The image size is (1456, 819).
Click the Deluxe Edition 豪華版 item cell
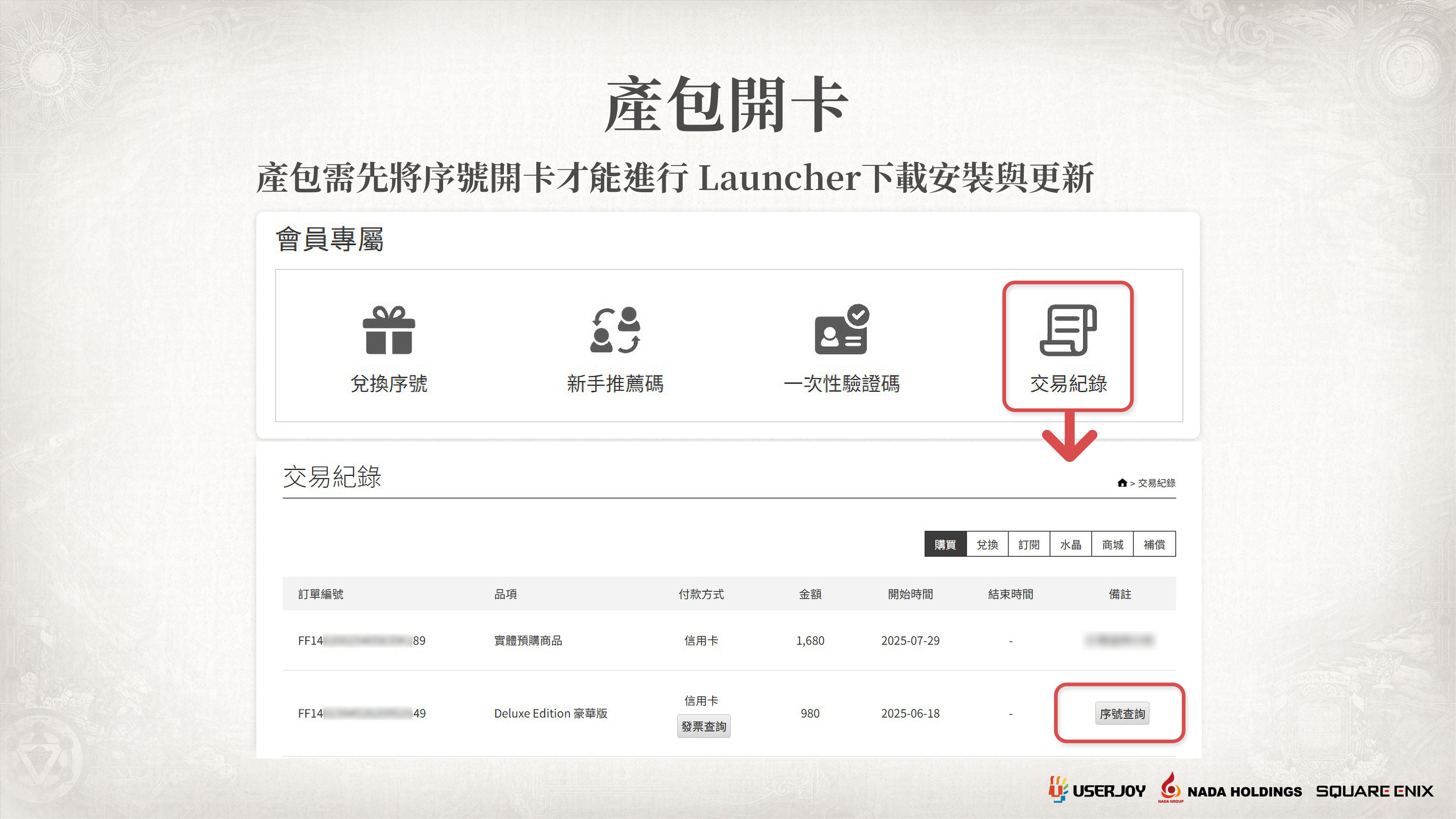coord(551,713)
